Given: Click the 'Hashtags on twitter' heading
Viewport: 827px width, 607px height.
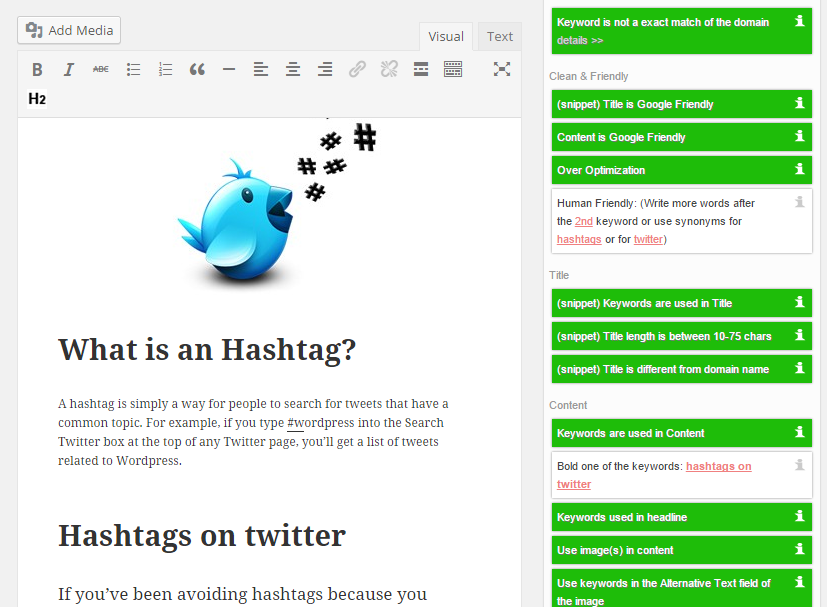Looking at the screenshot, I should tap(201, 535).
